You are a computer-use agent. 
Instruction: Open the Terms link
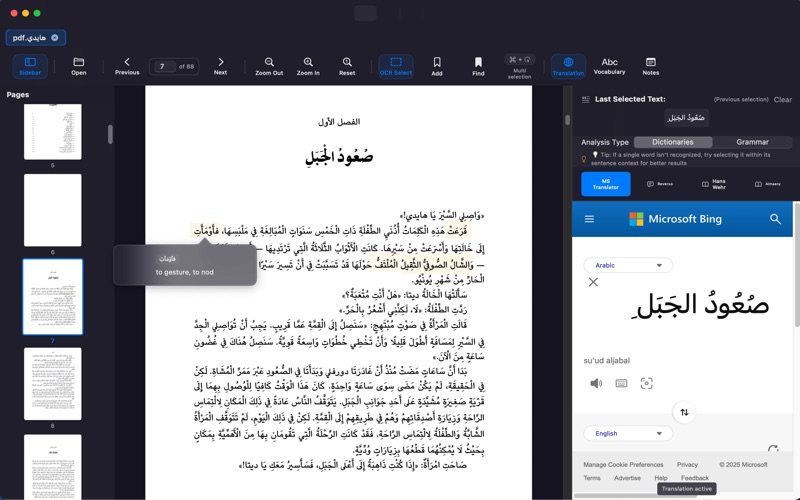592,478
